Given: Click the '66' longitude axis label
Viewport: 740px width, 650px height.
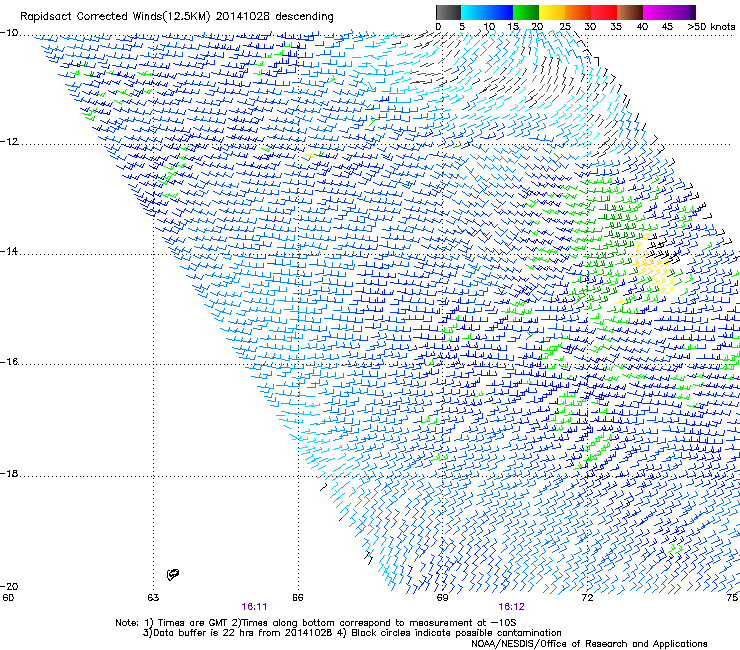Looking at the screenshot, I should 298,598.
